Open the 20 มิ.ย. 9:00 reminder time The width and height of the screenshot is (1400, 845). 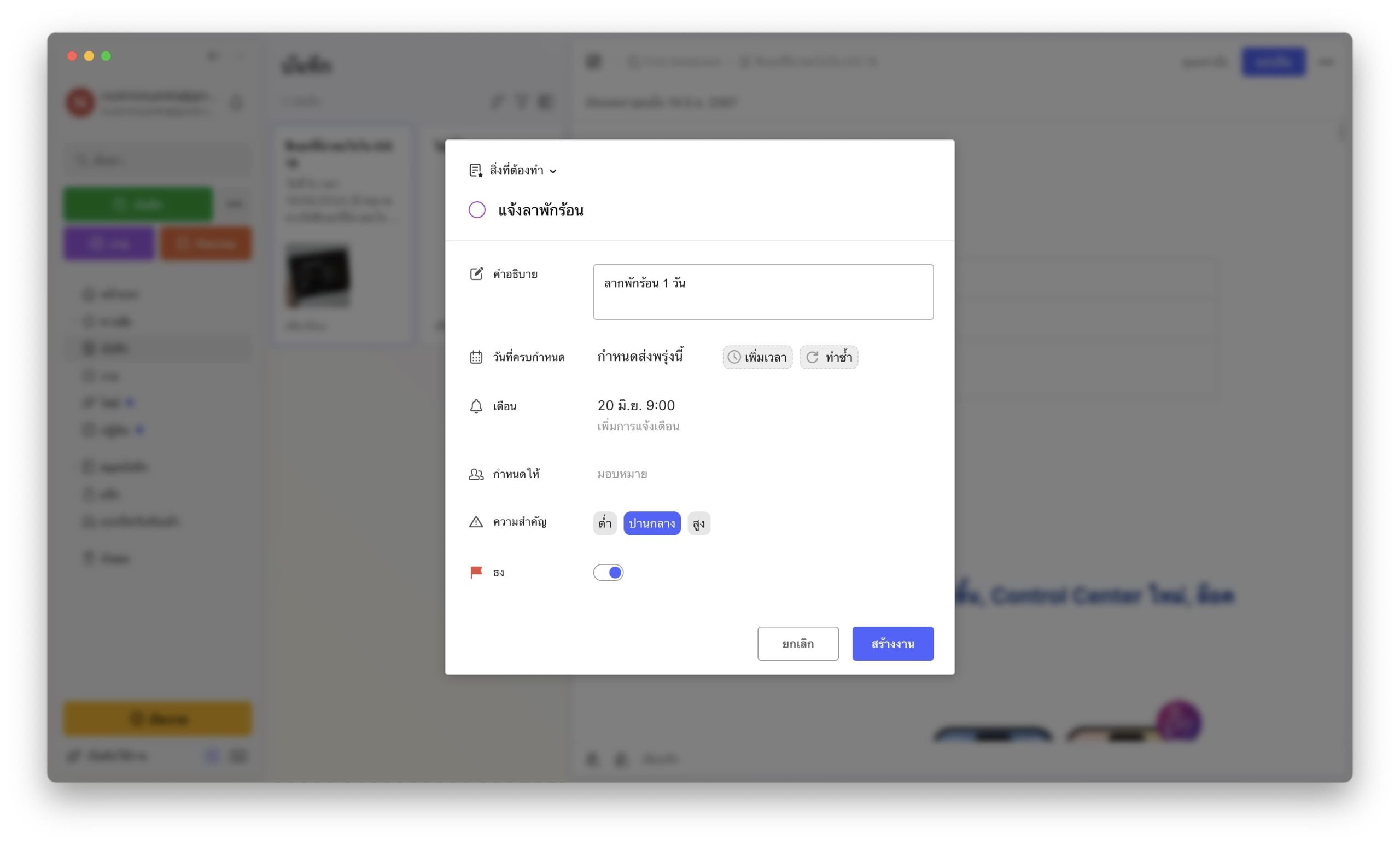pos(636,406)
